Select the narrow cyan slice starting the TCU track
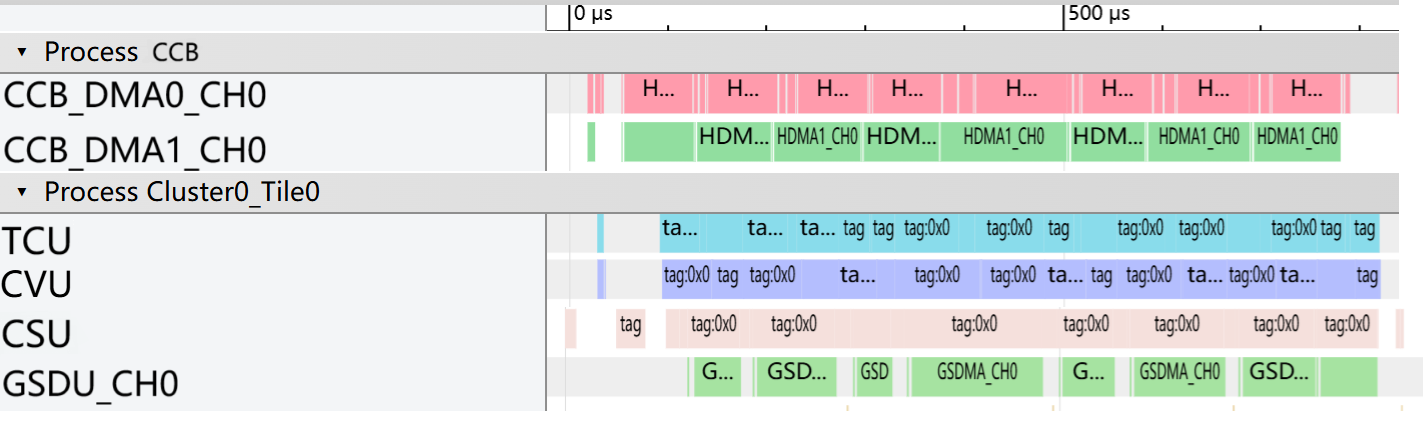Screen dimensions: 1428x431 click(x=600, y=233)
